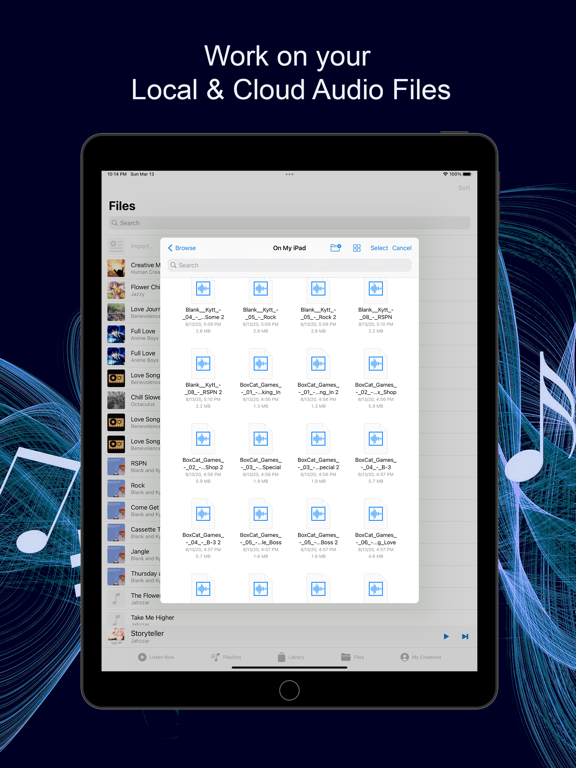Open Storyteller artwork in mini player
Screen dimensions: 576x768
pos(116,636)
